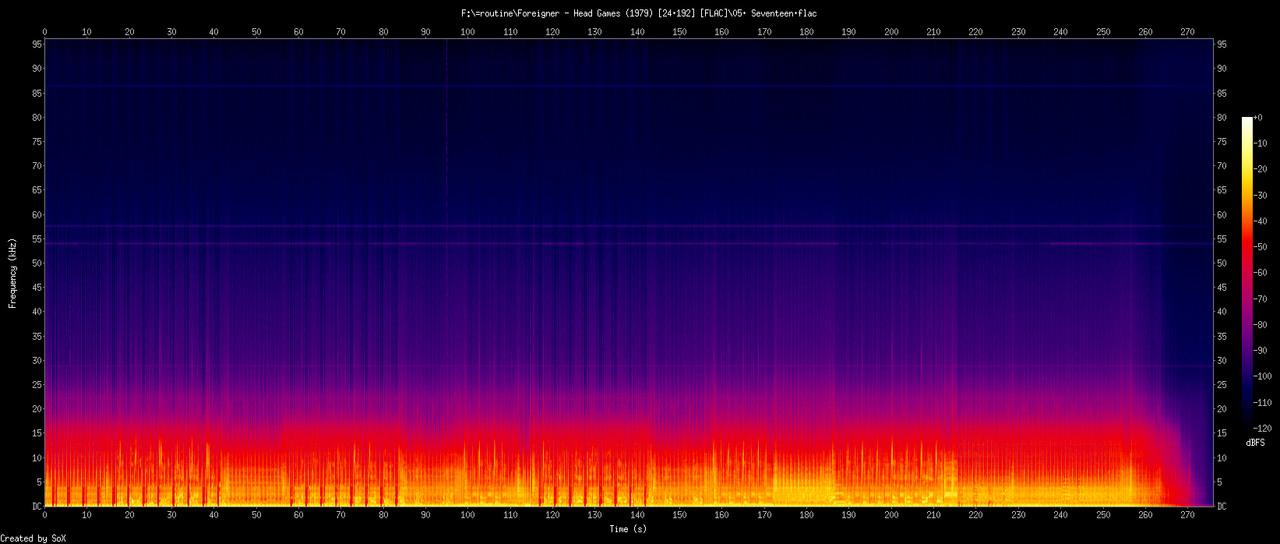Click '25' on the right frequency axis
Screen dimensions: 1280x544
pos(1222,385)
